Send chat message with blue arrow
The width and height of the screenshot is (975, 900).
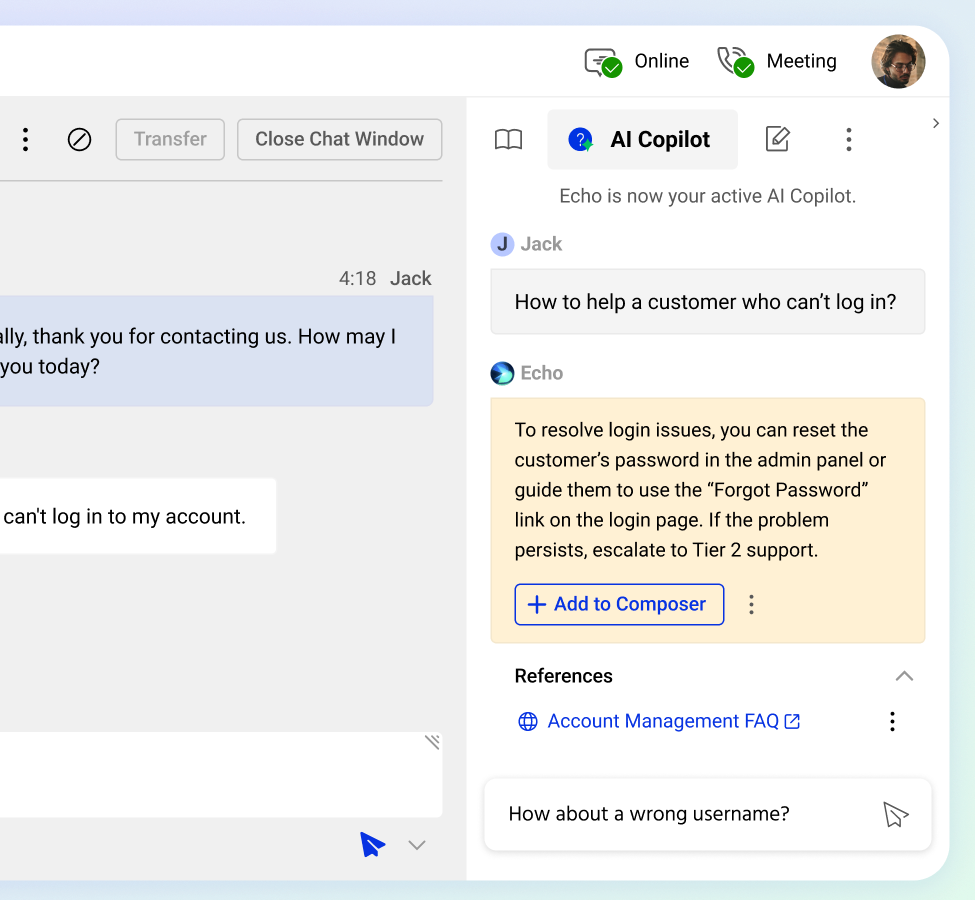click(x=372, y=845)
